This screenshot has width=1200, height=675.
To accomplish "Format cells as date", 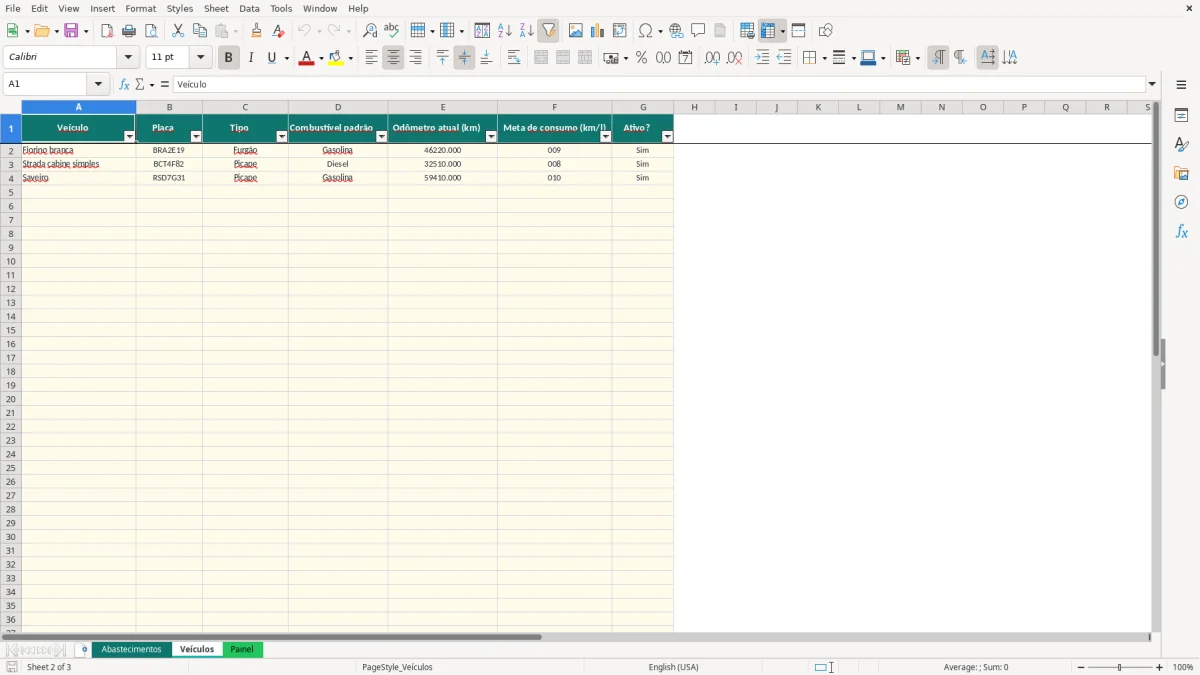I will point(685,58).
